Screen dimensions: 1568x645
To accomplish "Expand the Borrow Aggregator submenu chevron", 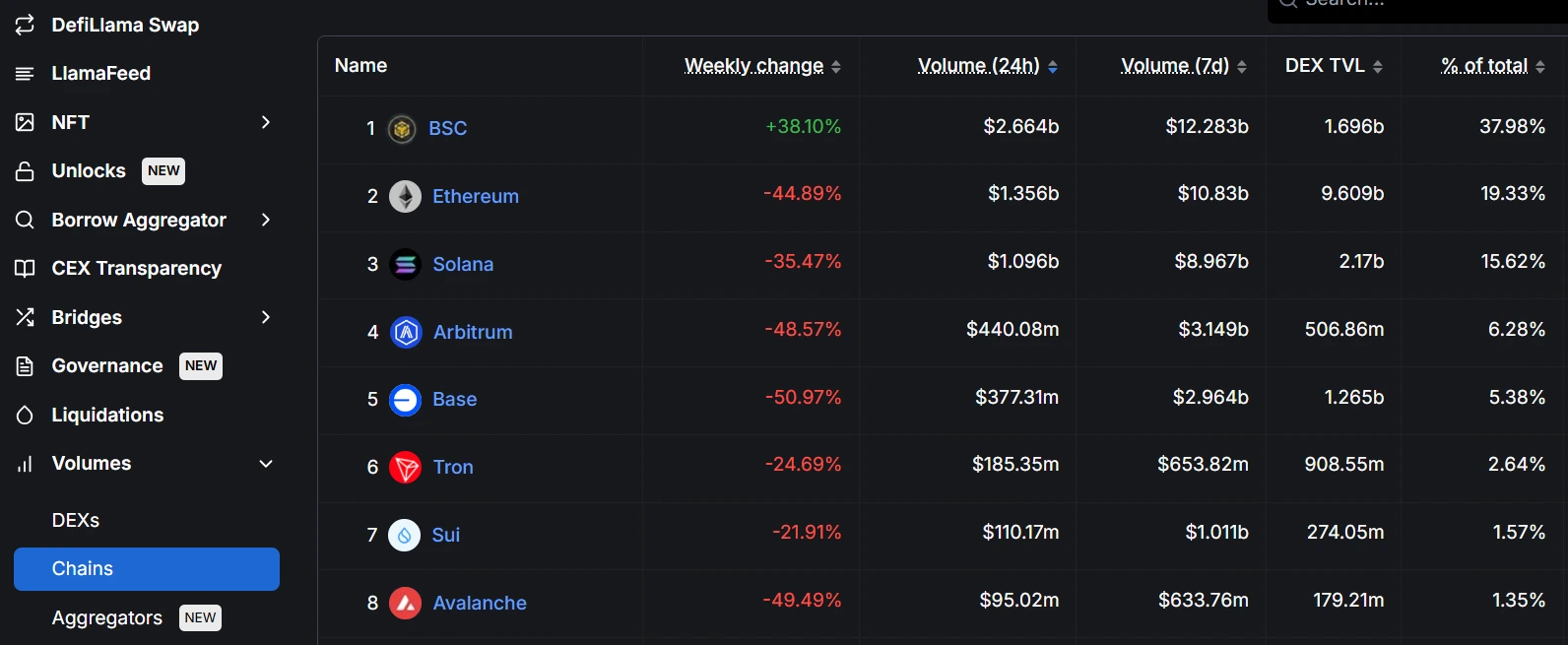I will (x=265, y=220).
